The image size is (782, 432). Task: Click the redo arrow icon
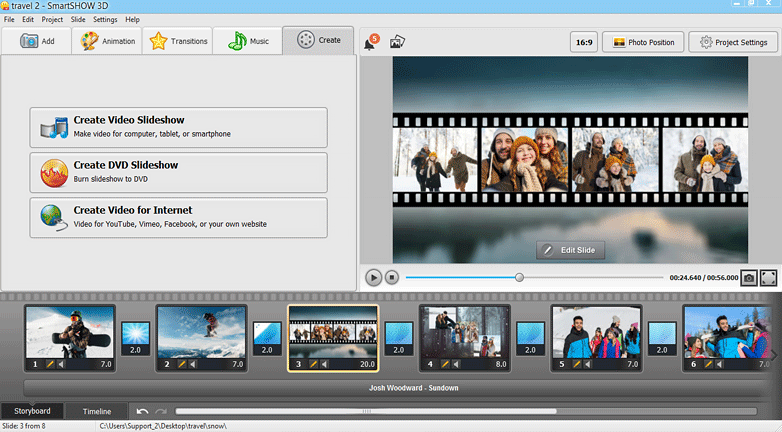[x=160, y=411]
